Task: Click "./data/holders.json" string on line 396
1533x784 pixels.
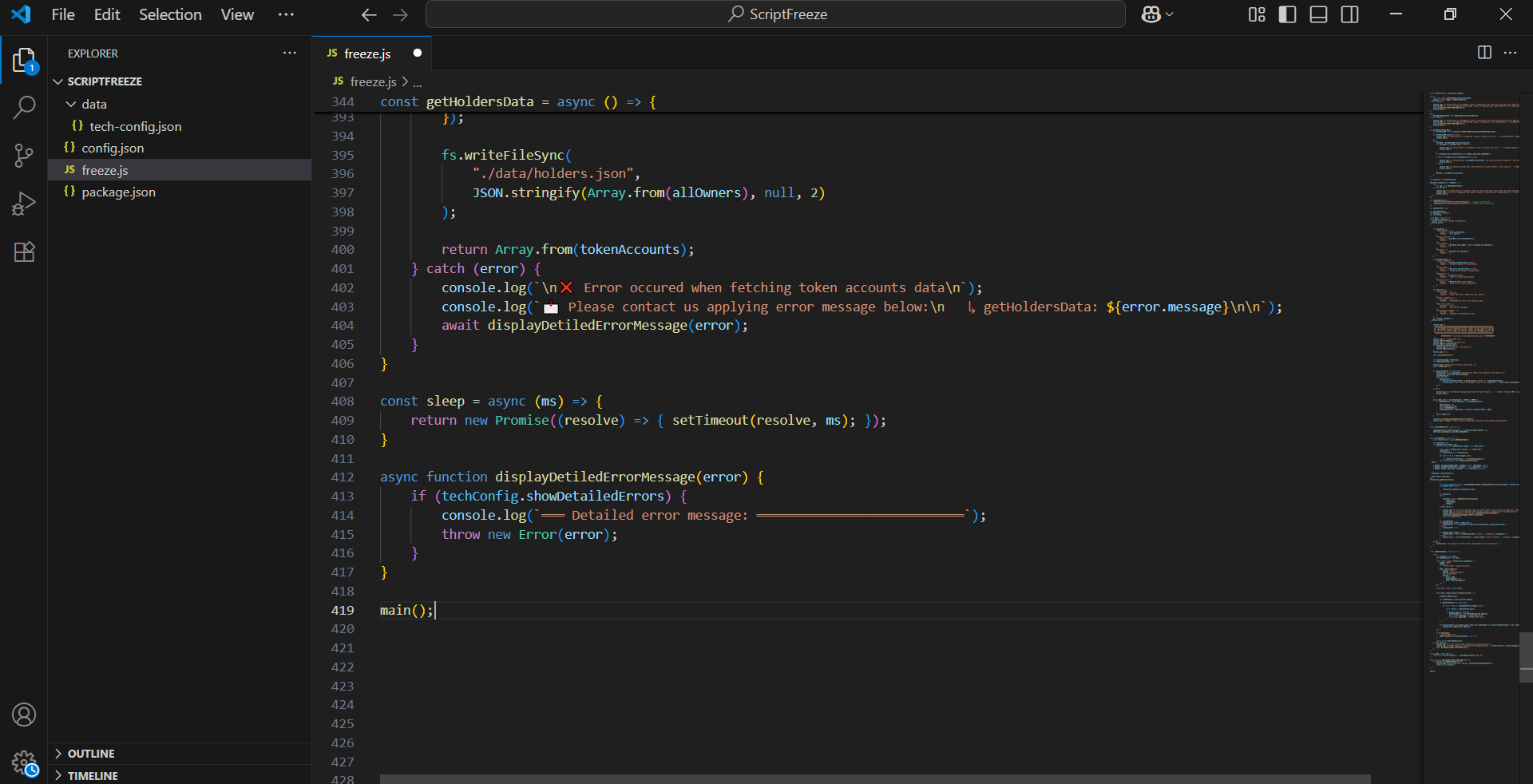Action: [553, 173]
